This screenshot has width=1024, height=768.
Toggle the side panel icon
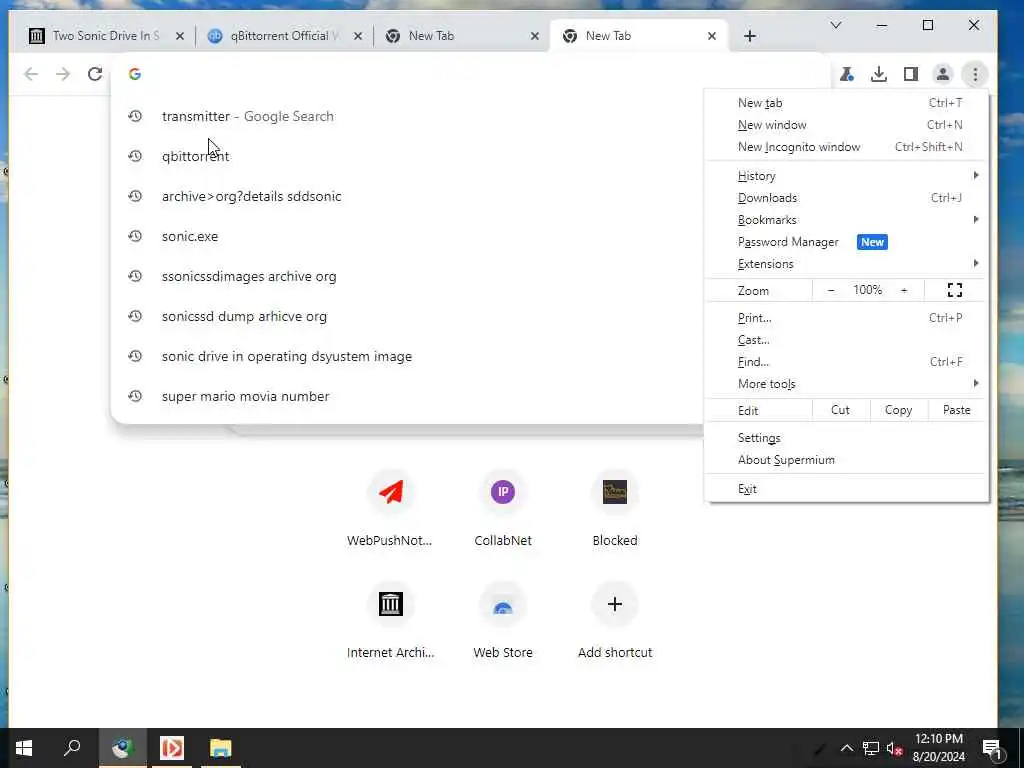pos(911,74)
